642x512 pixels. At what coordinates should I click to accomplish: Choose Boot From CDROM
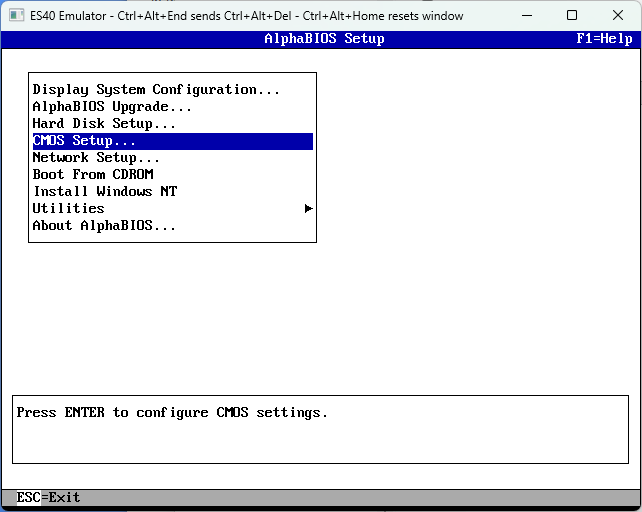click(x=172, y=175)
